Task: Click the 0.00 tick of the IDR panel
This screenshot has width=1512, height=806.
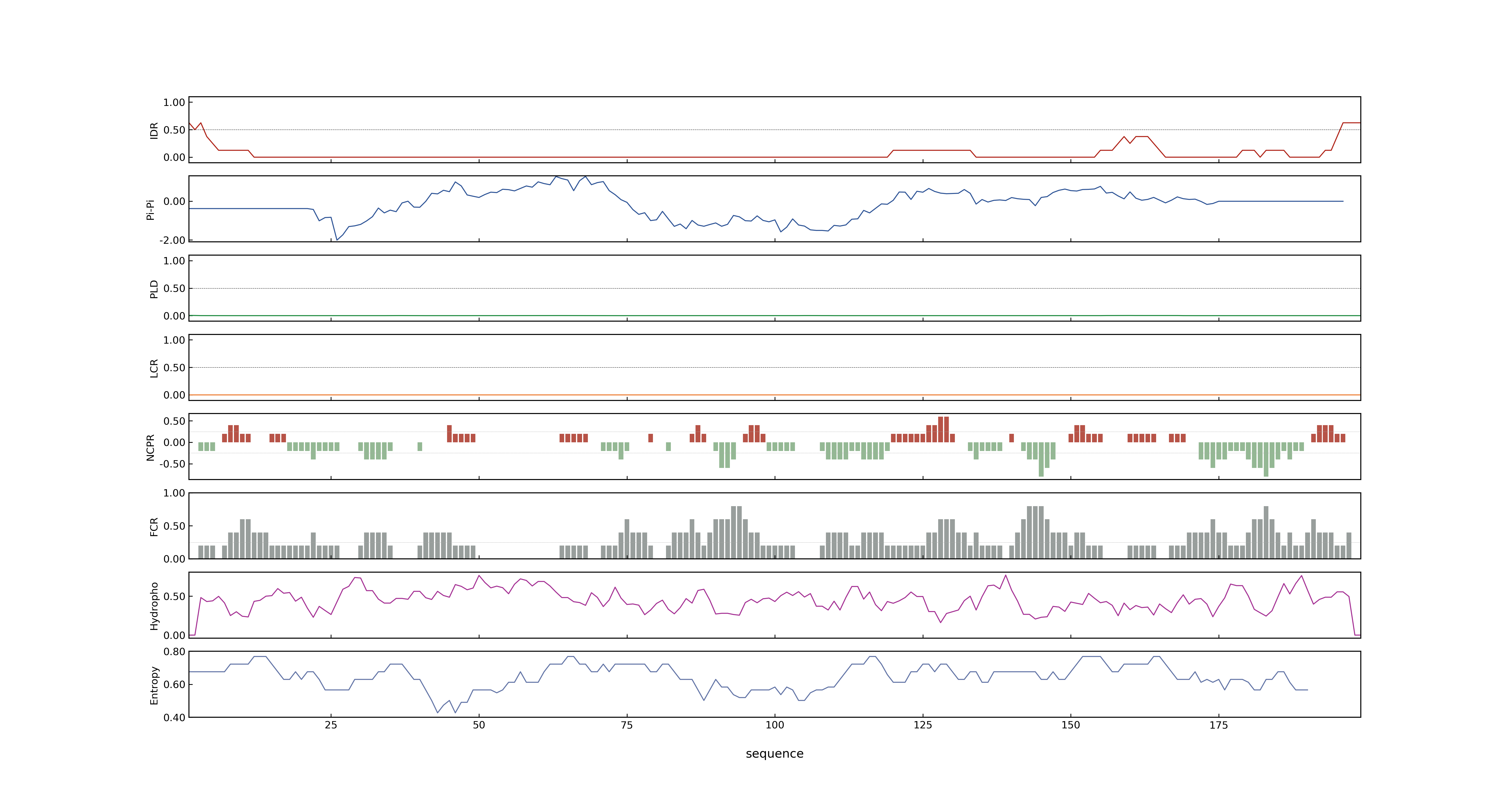Action: (x=174, y=157)
